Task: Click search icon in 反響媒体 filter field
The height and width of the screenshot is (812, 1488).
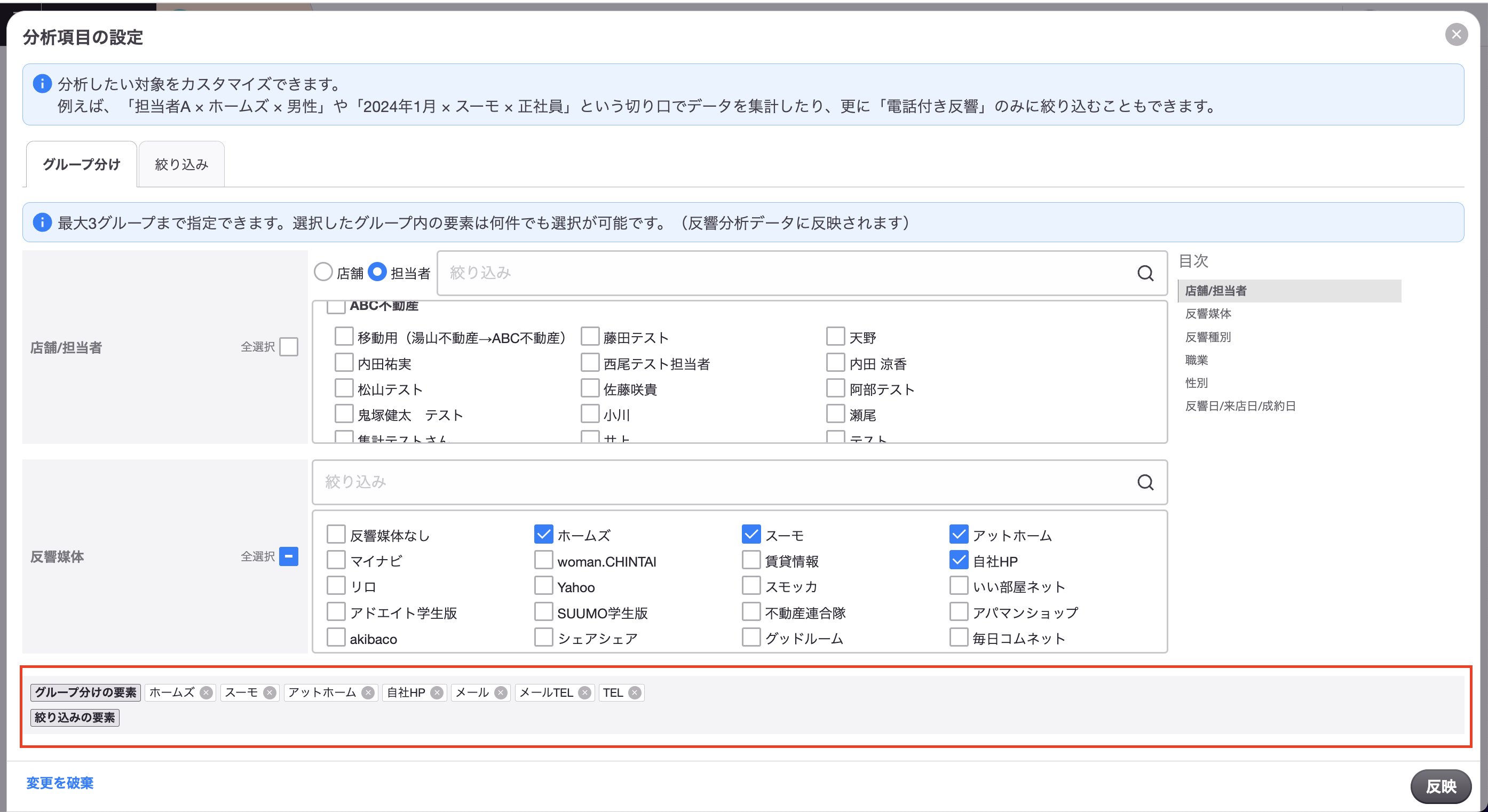Action: 1145,482
